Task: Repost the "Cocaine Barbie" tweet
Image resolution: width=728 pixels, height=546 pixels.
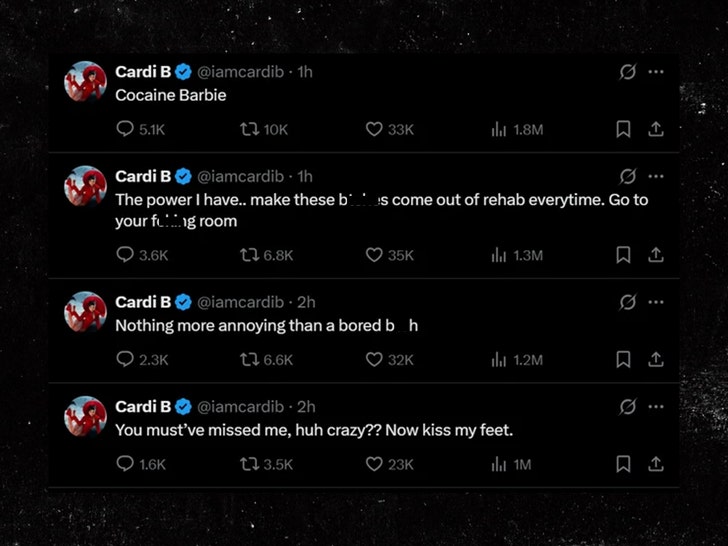Action: [x=250, y=129]
